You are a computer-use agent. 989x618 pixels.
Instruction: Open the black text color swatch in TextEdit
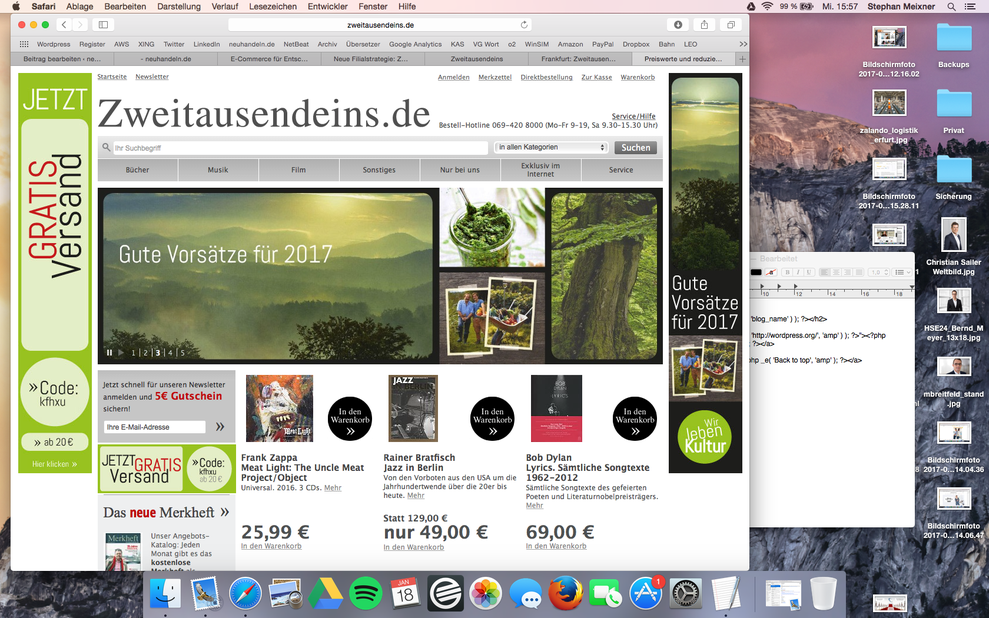(x=756, y=272)
